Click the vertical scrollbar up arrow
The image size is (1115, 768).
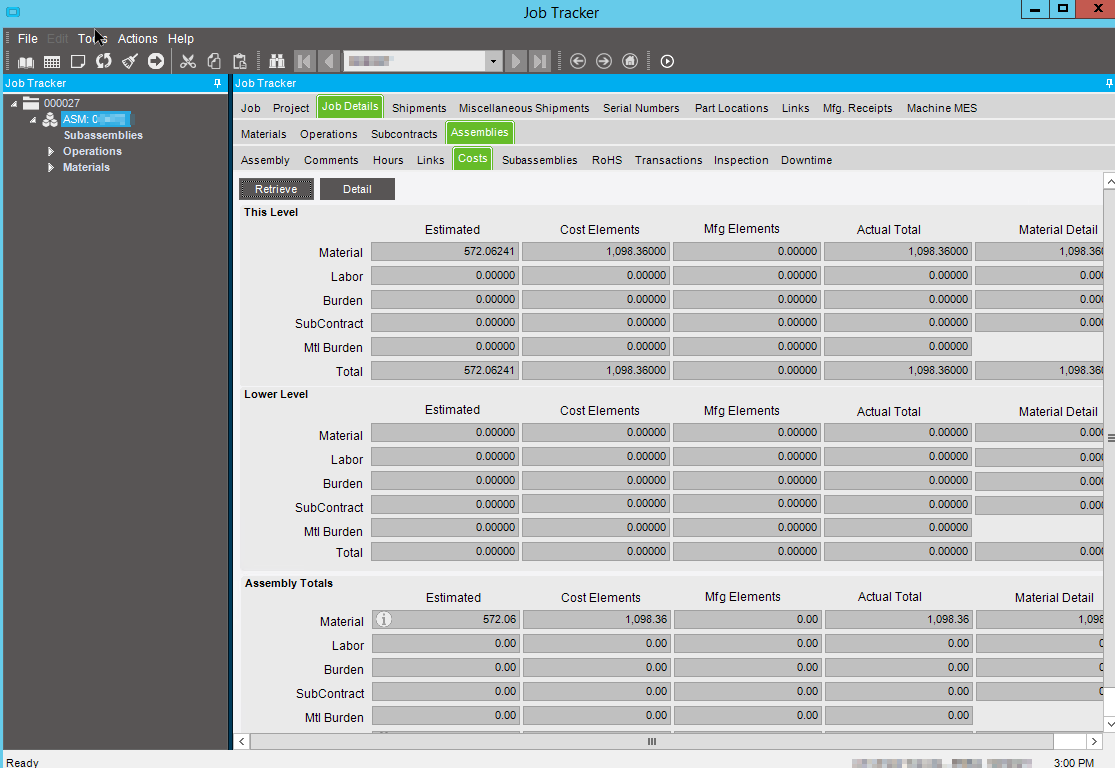click(1109, 182)
